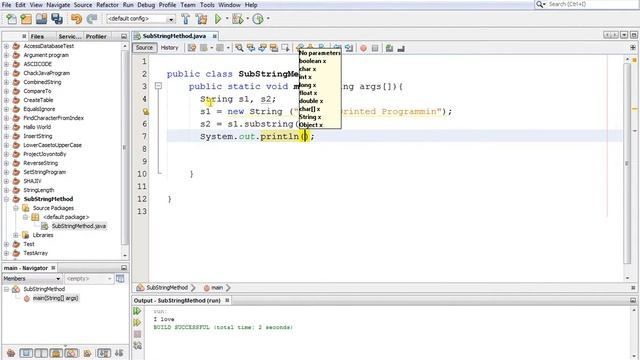This screenshot has width=640, height=360.
Task: Click the Stop Macro Recording icon
Action: click(375, 48)
